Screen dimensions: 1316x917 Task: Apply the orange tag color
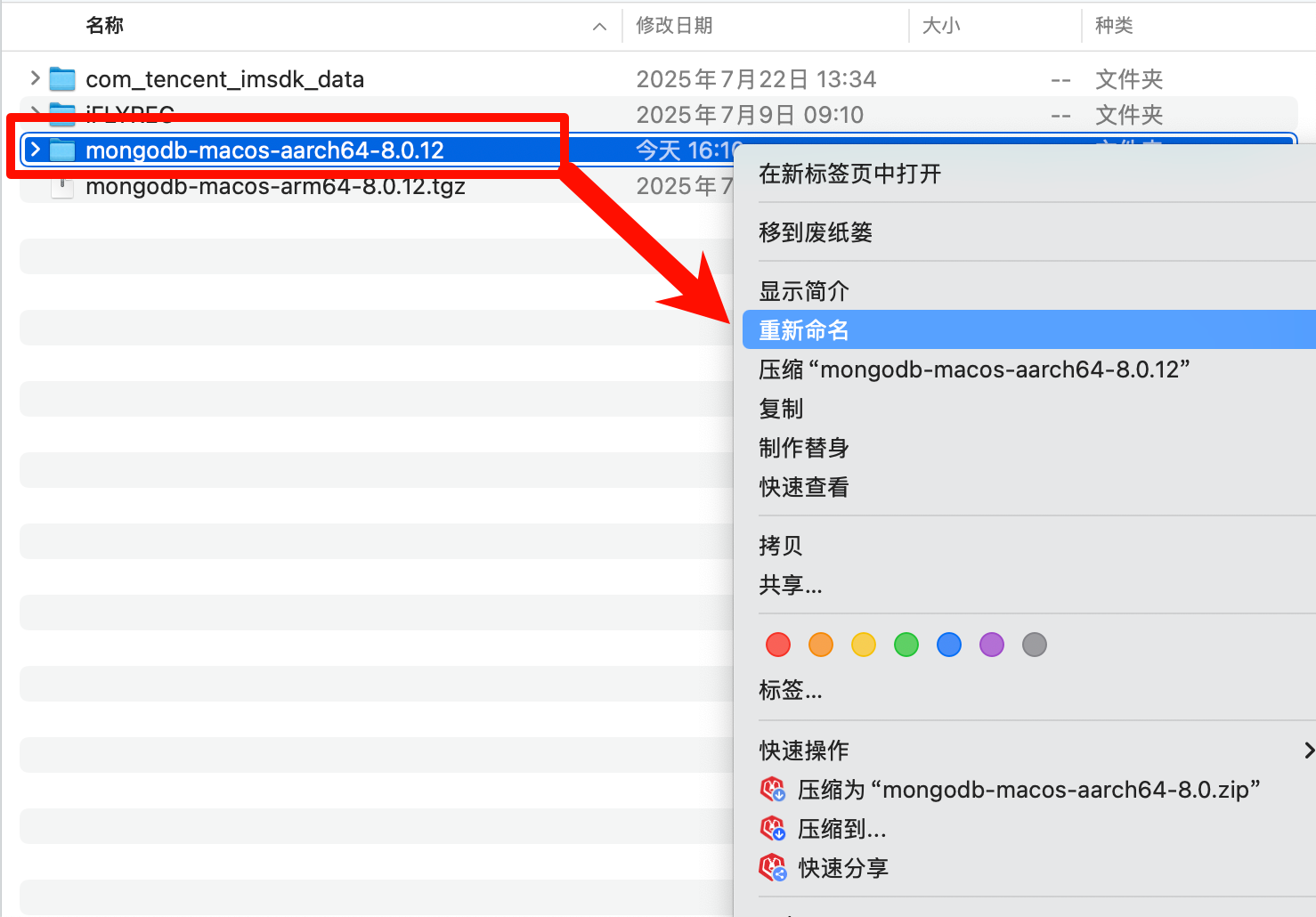[821, 645]
